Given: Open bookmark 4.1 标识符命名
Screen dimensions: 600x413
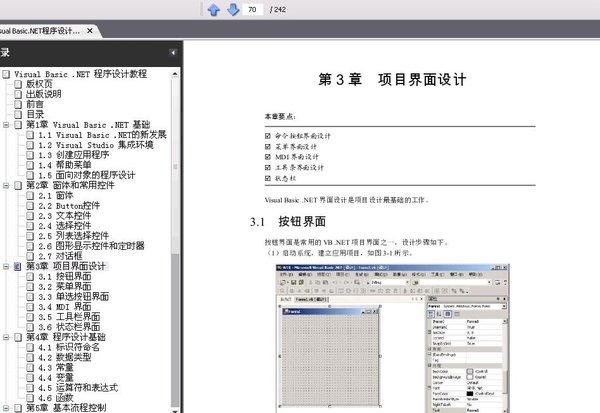Looking at the screenshot, I should [x=69, y=347].
